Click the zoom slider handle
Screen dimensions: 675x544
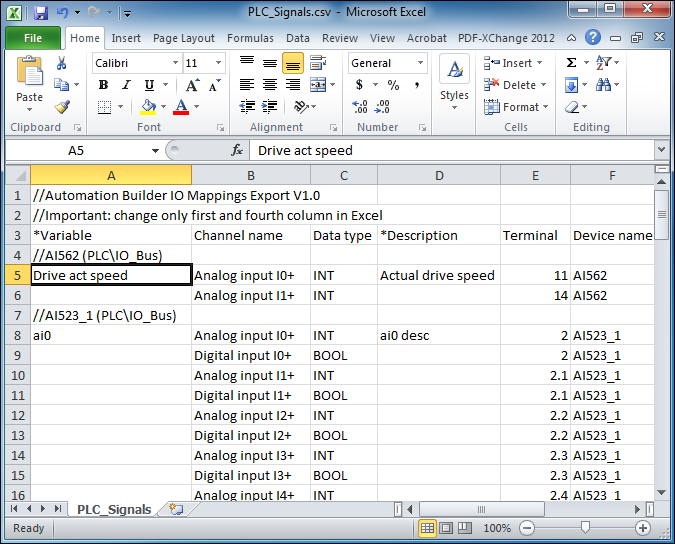585,527
